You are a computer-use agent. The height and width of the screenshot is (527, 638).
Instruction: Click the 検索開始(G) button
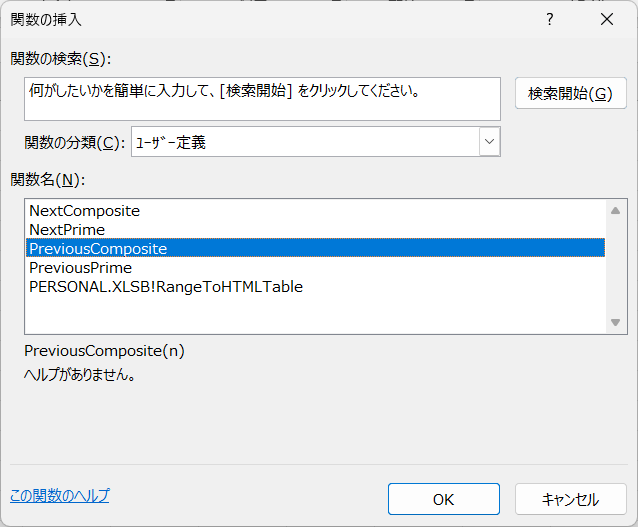click(x=570, y=93)
